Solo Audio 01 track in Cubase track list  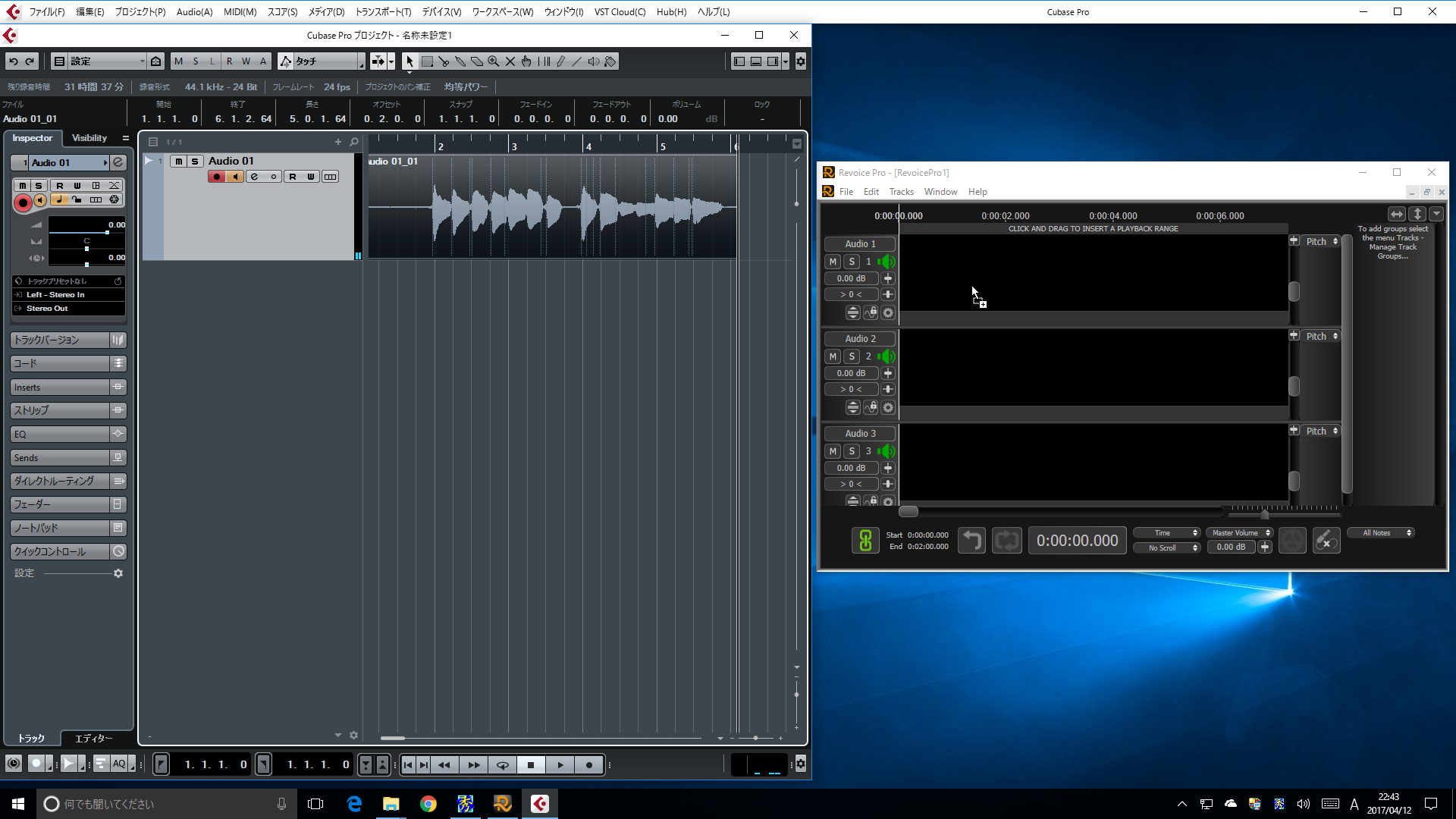click(x=195, y=162)
